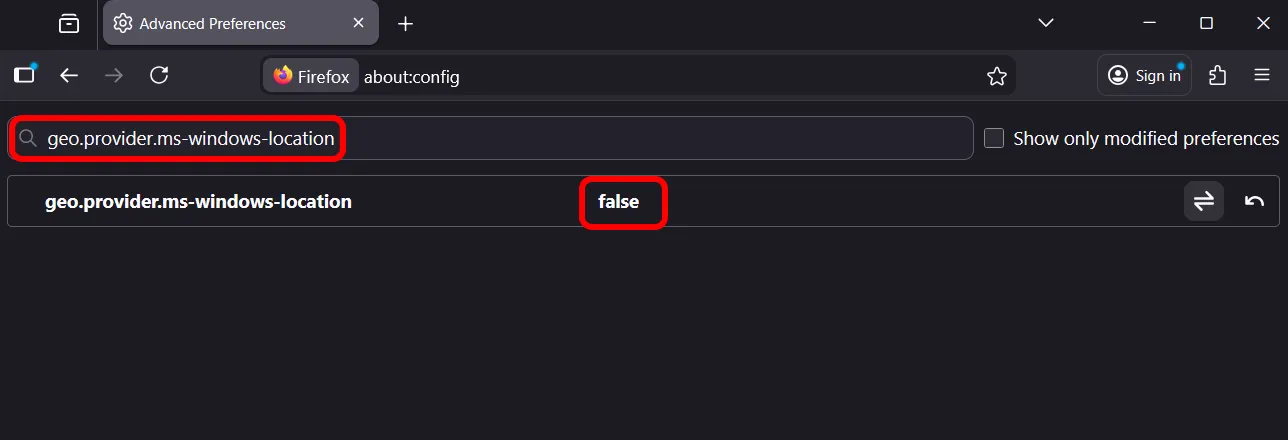This screenshot has width=1288, height=440.
Task: Click the Firefox identity badge
Action: [x=310, y=76]
